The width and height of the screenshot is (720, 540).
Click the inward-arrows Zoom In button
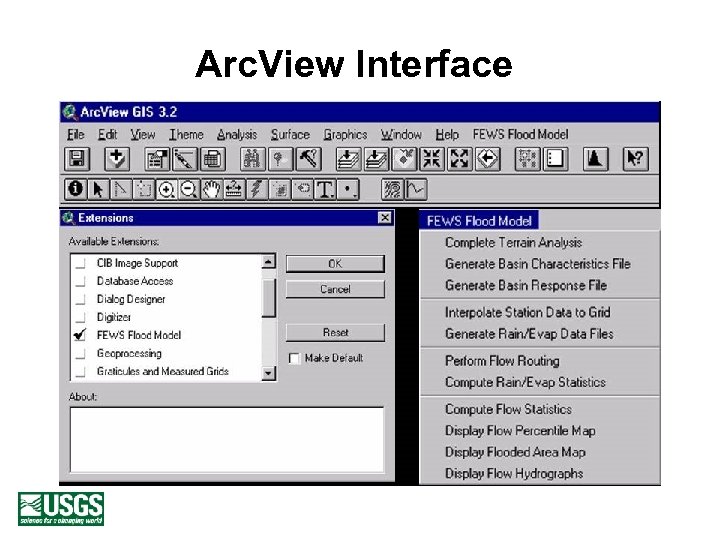point(432,159)
